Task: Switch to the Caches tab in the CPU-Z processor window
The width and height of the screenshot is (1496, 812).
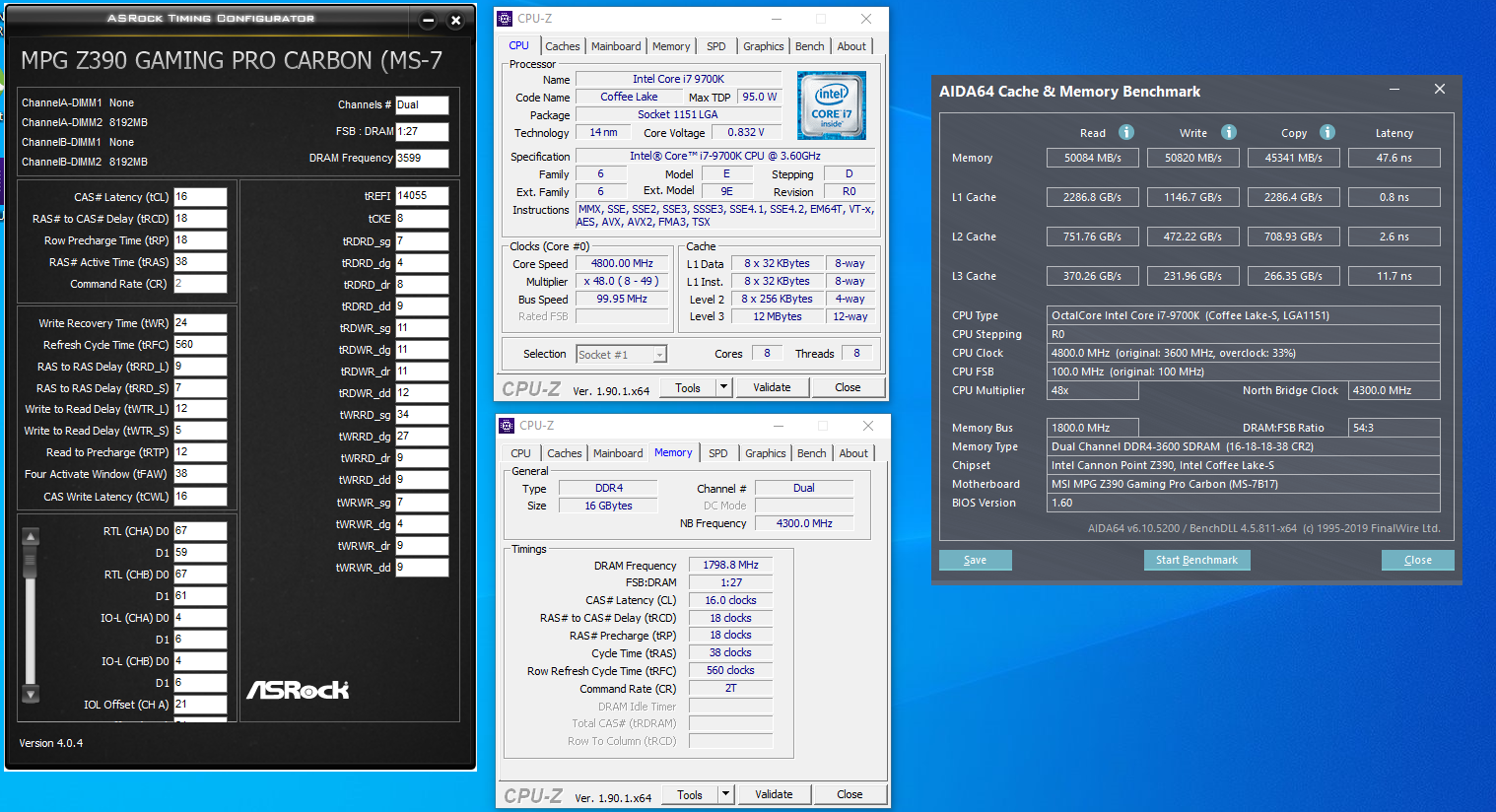Action: point(563,46)
